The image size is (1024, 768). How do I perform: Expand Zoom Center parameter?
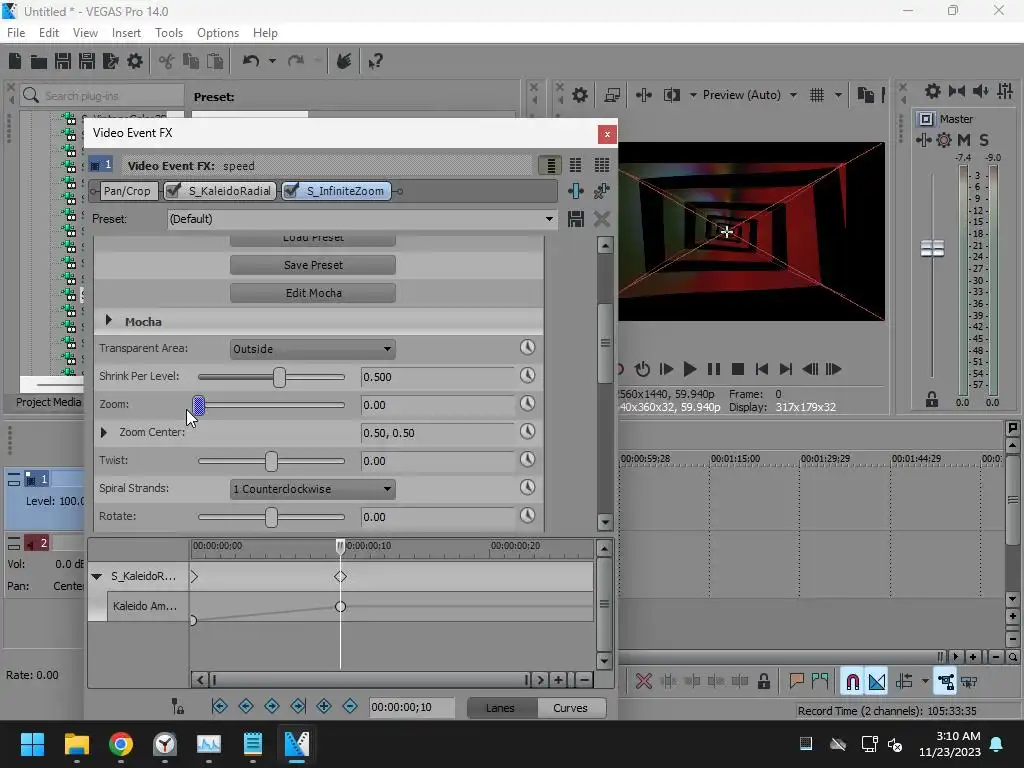click(x=103, y=432)
